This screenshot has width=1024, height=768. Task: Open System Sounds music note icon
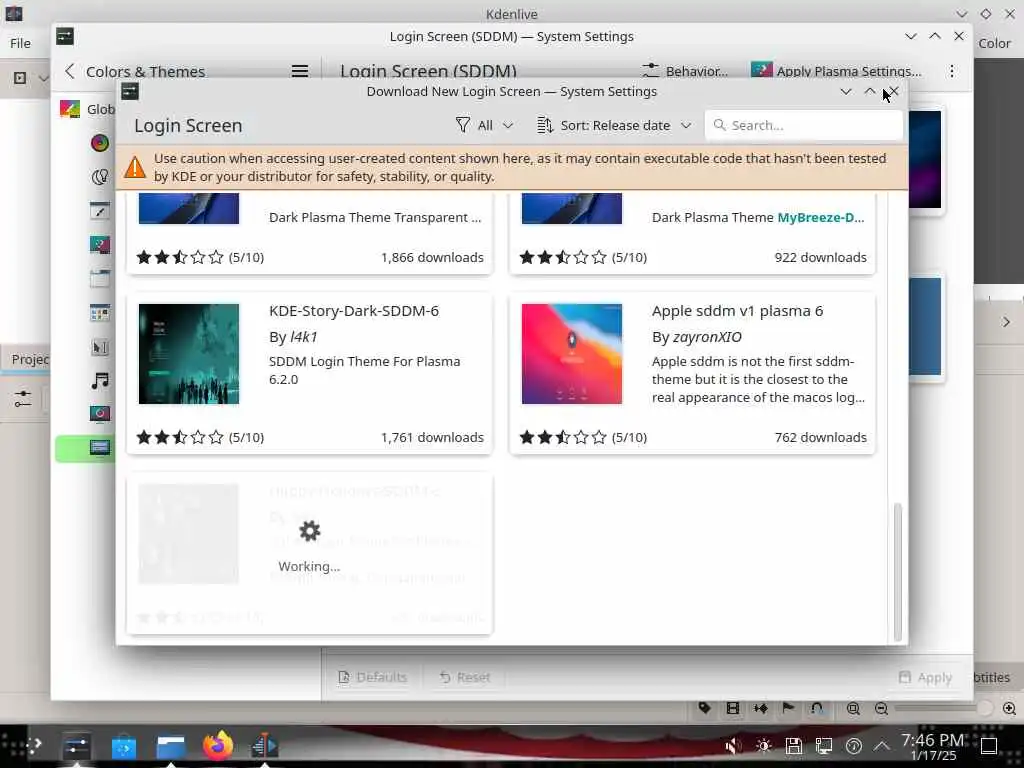pos(99,380)
